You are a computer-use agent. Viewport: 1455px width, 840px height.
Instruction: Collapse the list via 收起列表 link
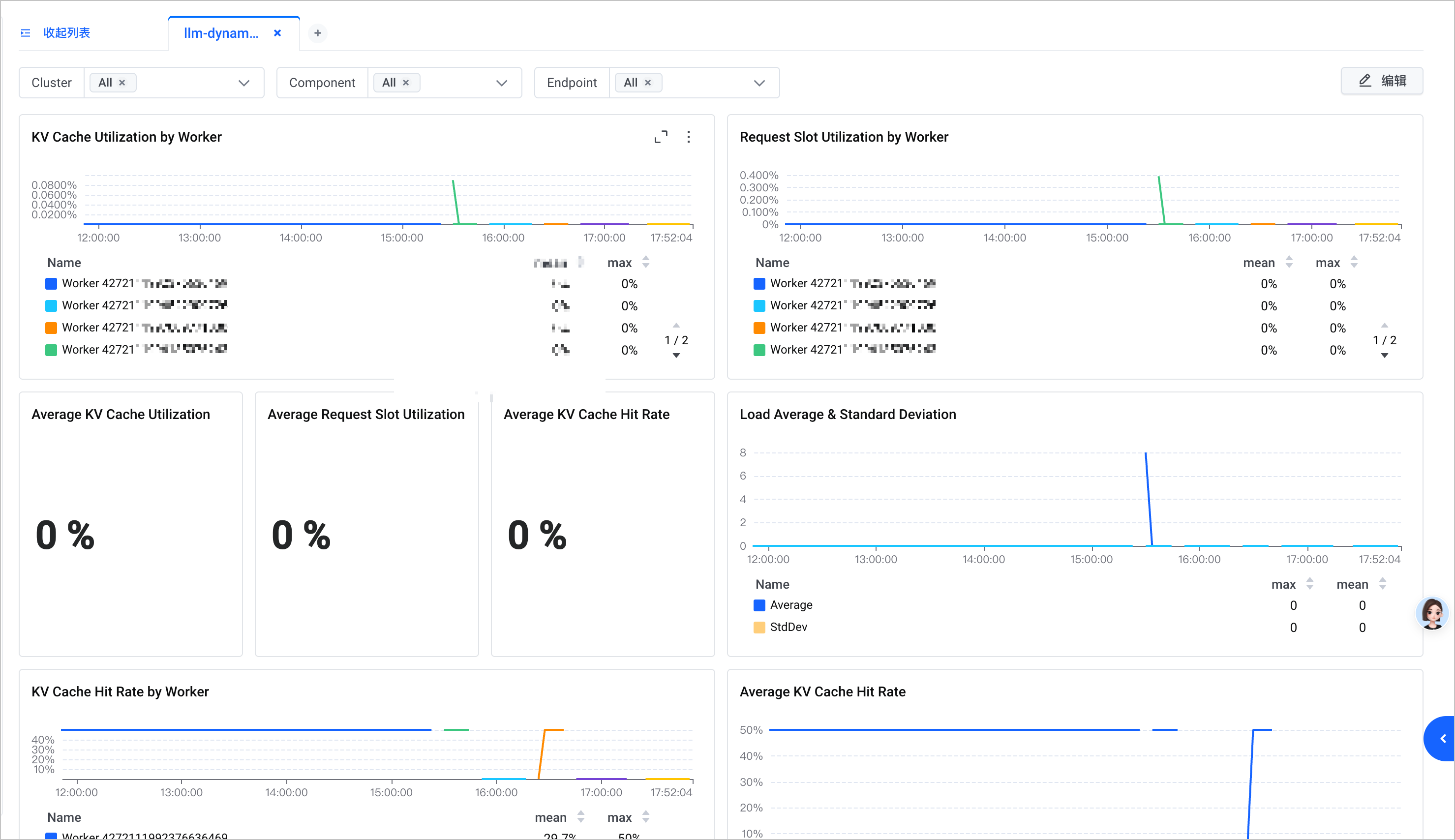coord(67,33)
